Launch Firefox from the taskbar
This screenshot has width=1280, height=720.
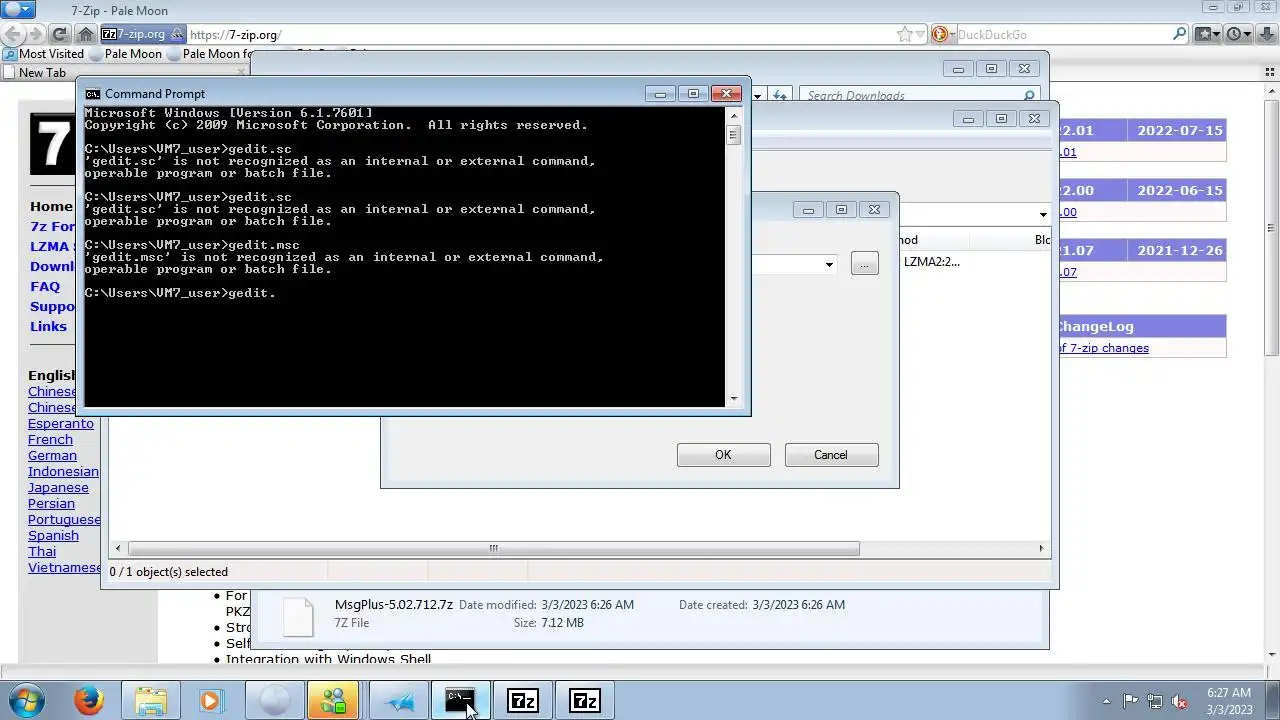(x=89, y=700)
